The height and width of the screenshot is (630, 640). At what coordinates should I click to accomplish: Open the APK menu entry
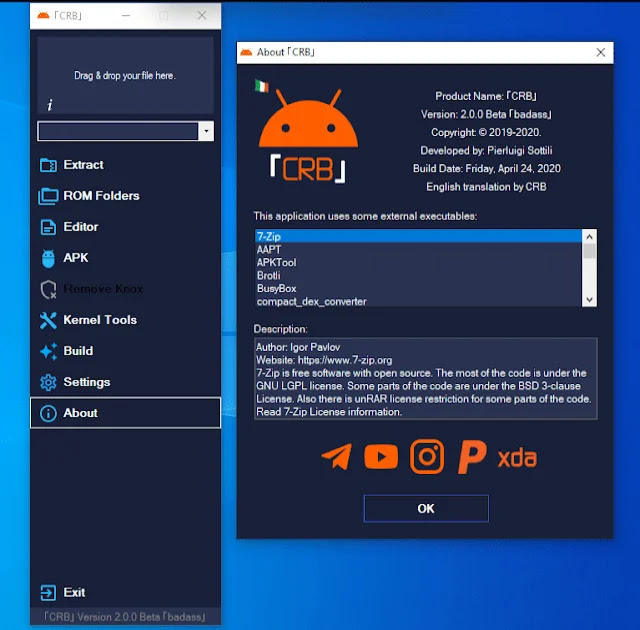pos(125,258)
